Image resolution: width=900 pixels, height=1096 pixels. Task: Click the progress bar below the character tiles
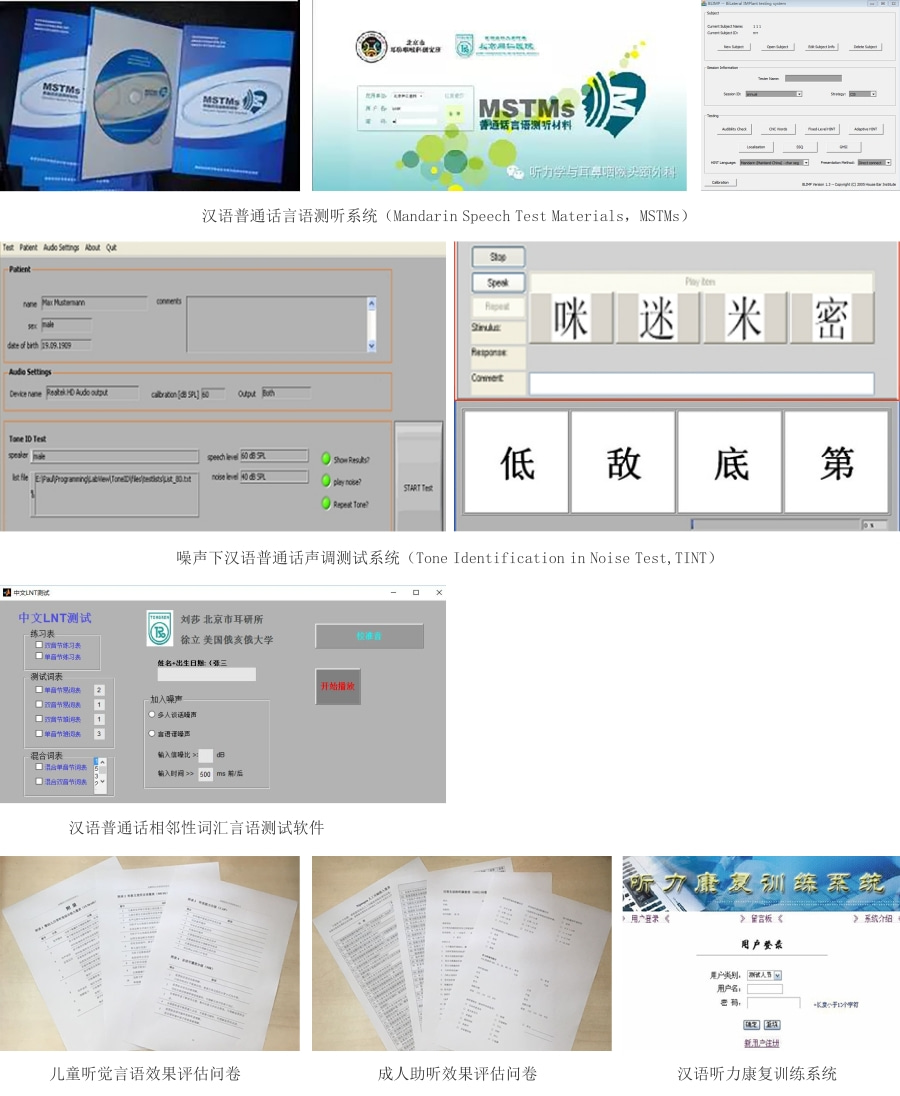(774, 524)
